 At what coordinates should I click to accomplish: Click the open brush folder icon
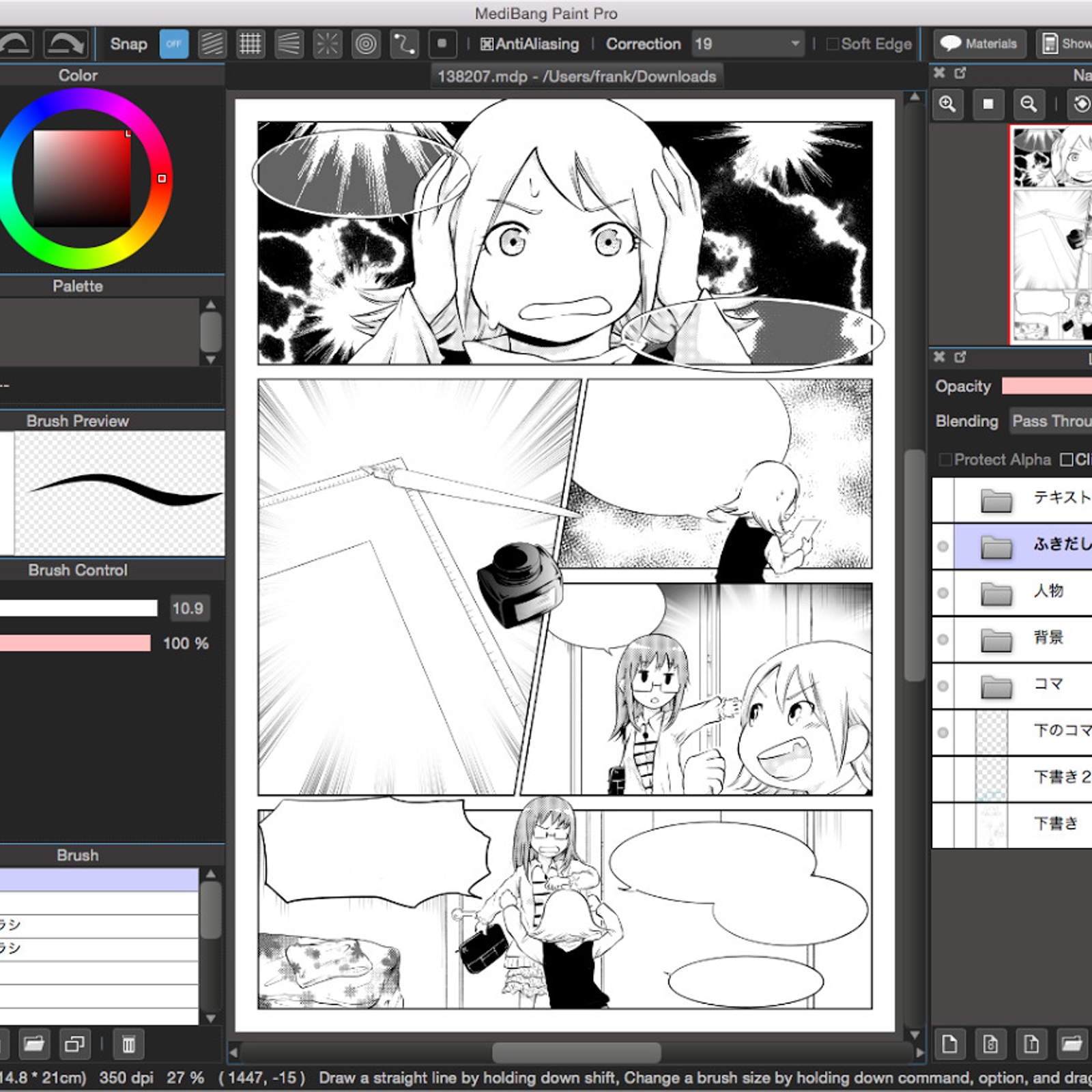(x=34, y=1044)
